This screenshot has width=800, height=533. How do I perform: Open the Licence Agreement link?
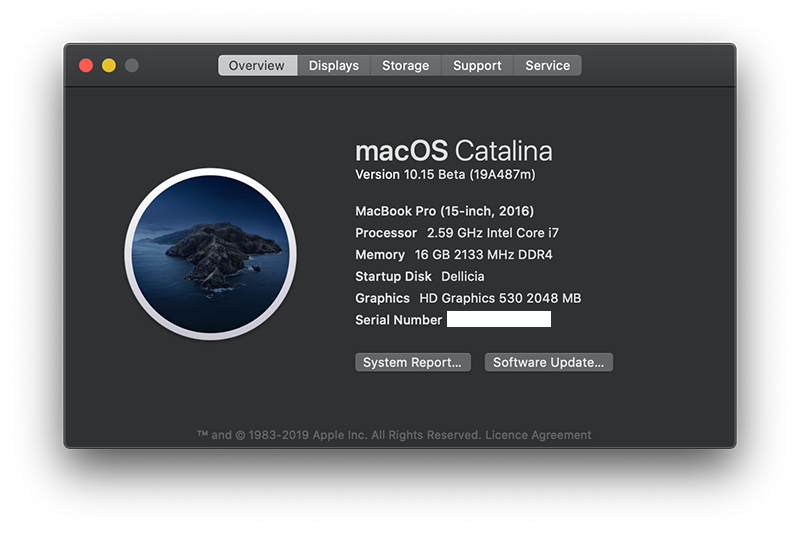[x=538, y=435]
